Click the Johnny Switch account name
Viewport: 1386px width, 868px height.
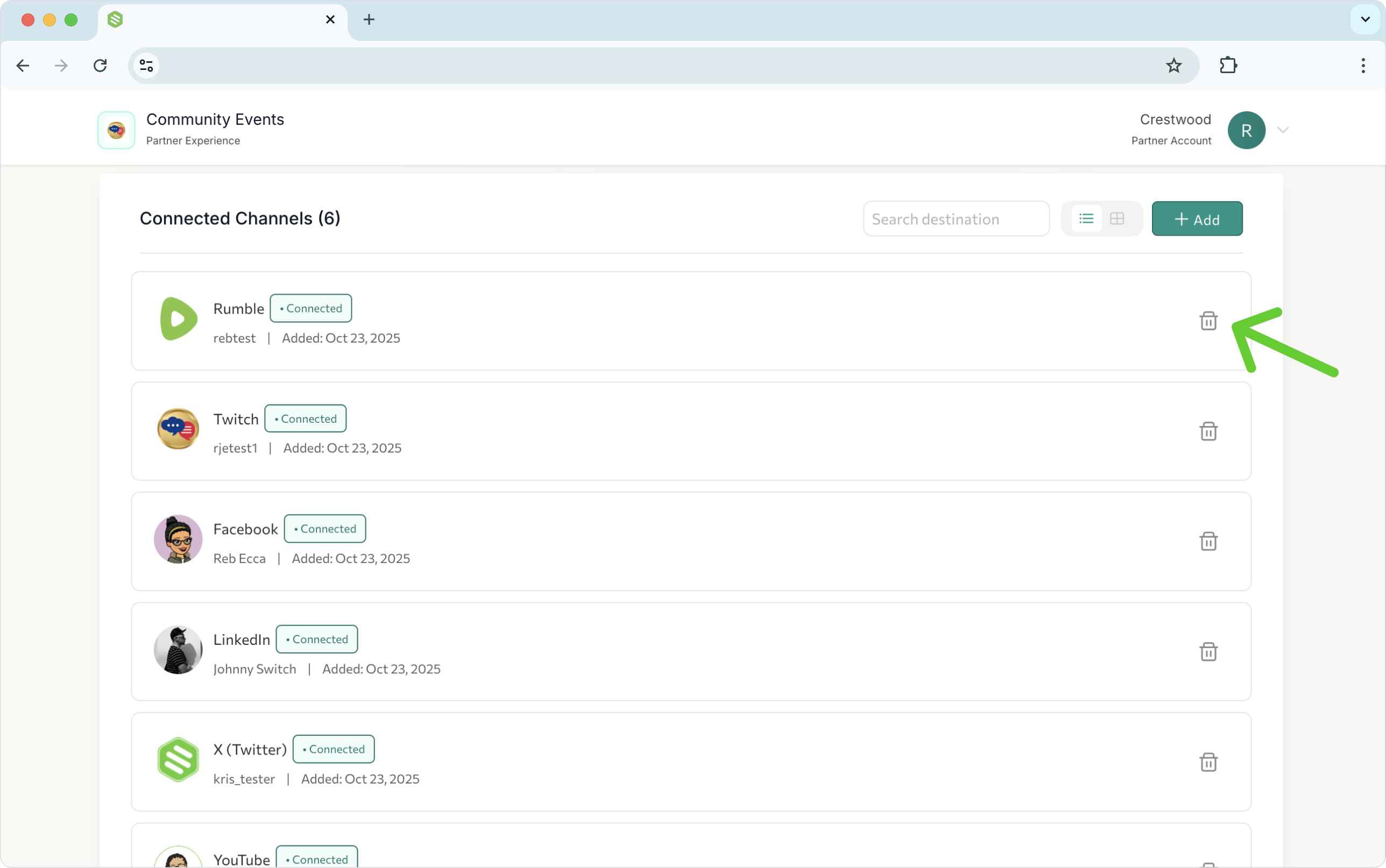(x=254, y=669)
